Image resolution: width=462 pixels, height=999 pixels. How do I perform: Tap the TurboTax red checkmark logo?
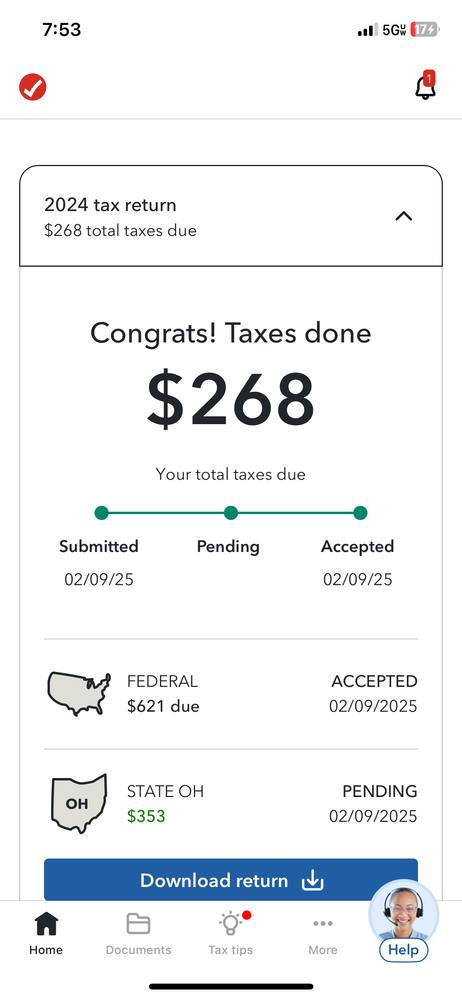(32, 87)
